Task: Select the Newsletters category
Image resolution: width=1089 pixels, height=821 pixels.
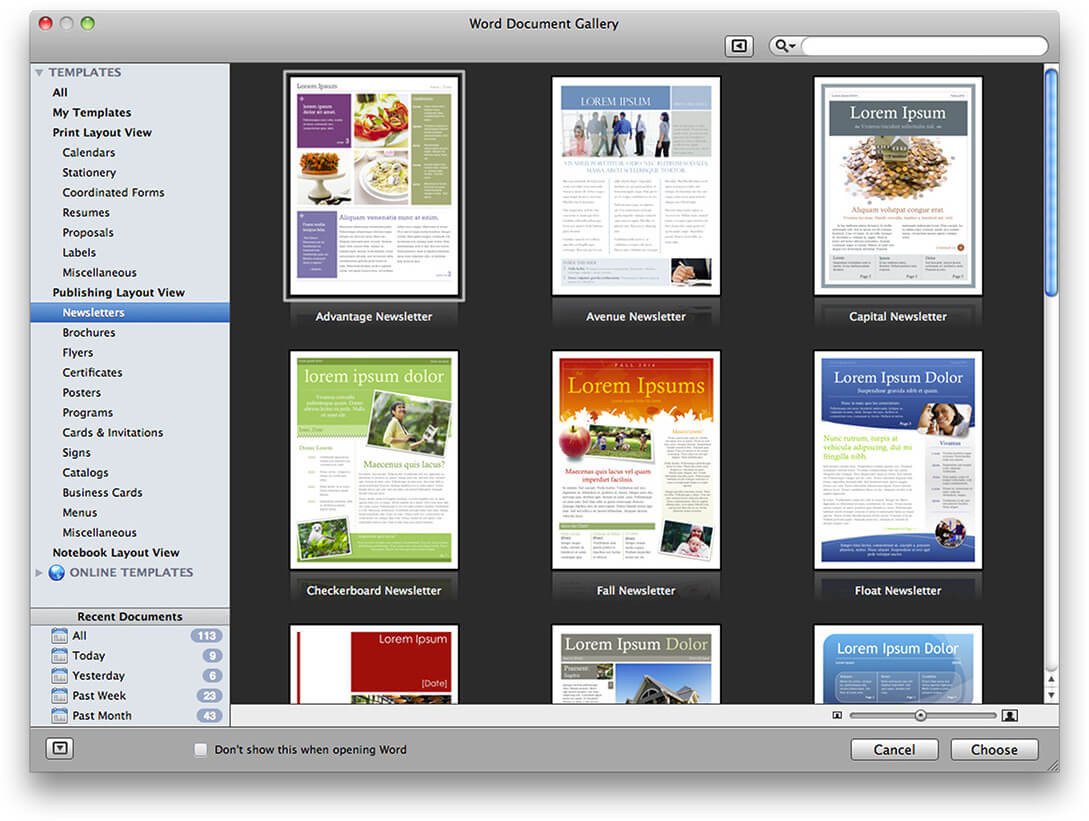Action: point(92,312)
